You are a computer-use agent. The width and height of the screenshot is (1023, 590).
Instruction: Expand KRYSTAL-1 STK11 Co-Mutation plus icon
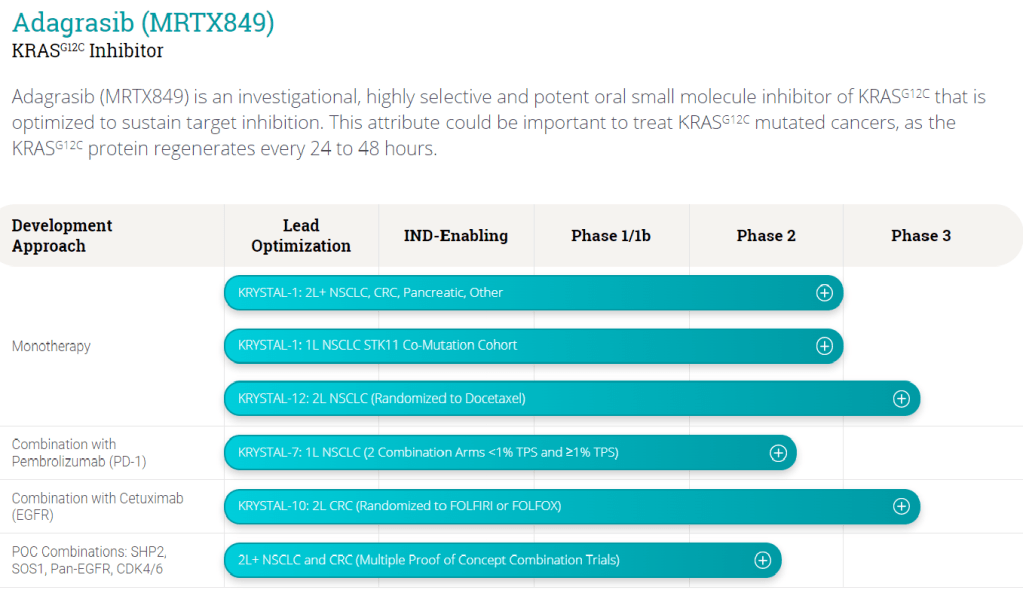point(824,346)
